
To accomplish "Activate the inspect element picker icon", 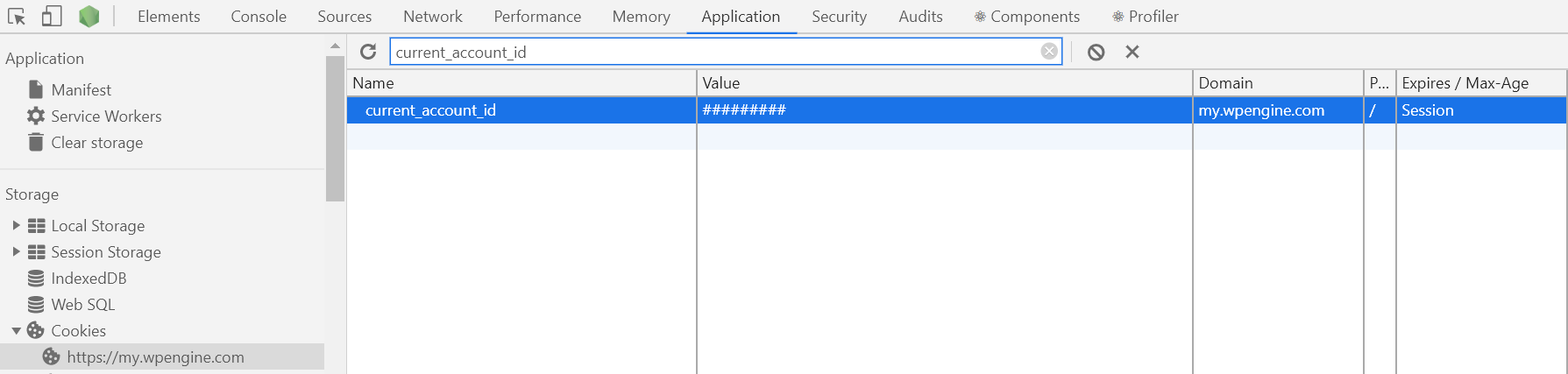I will (x=17, y=16).
